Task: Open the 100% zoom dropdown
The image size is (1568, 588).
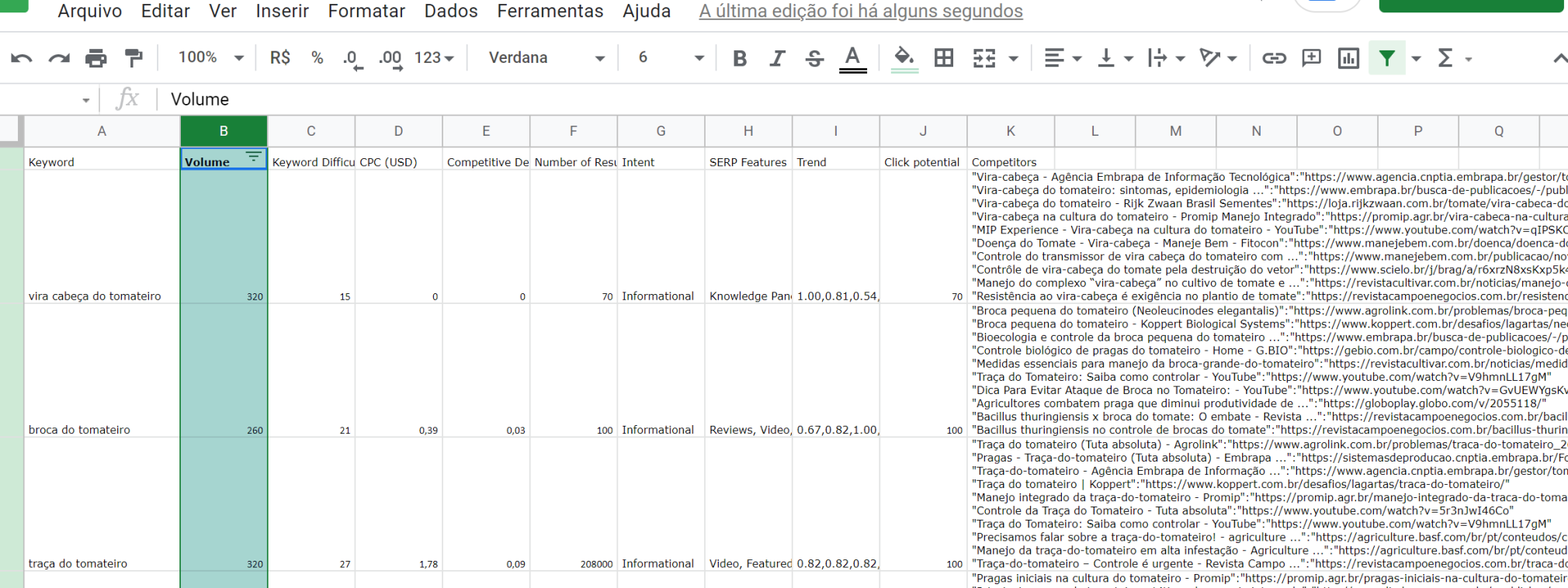Action: pyautogui.click(x=210, y=58)
